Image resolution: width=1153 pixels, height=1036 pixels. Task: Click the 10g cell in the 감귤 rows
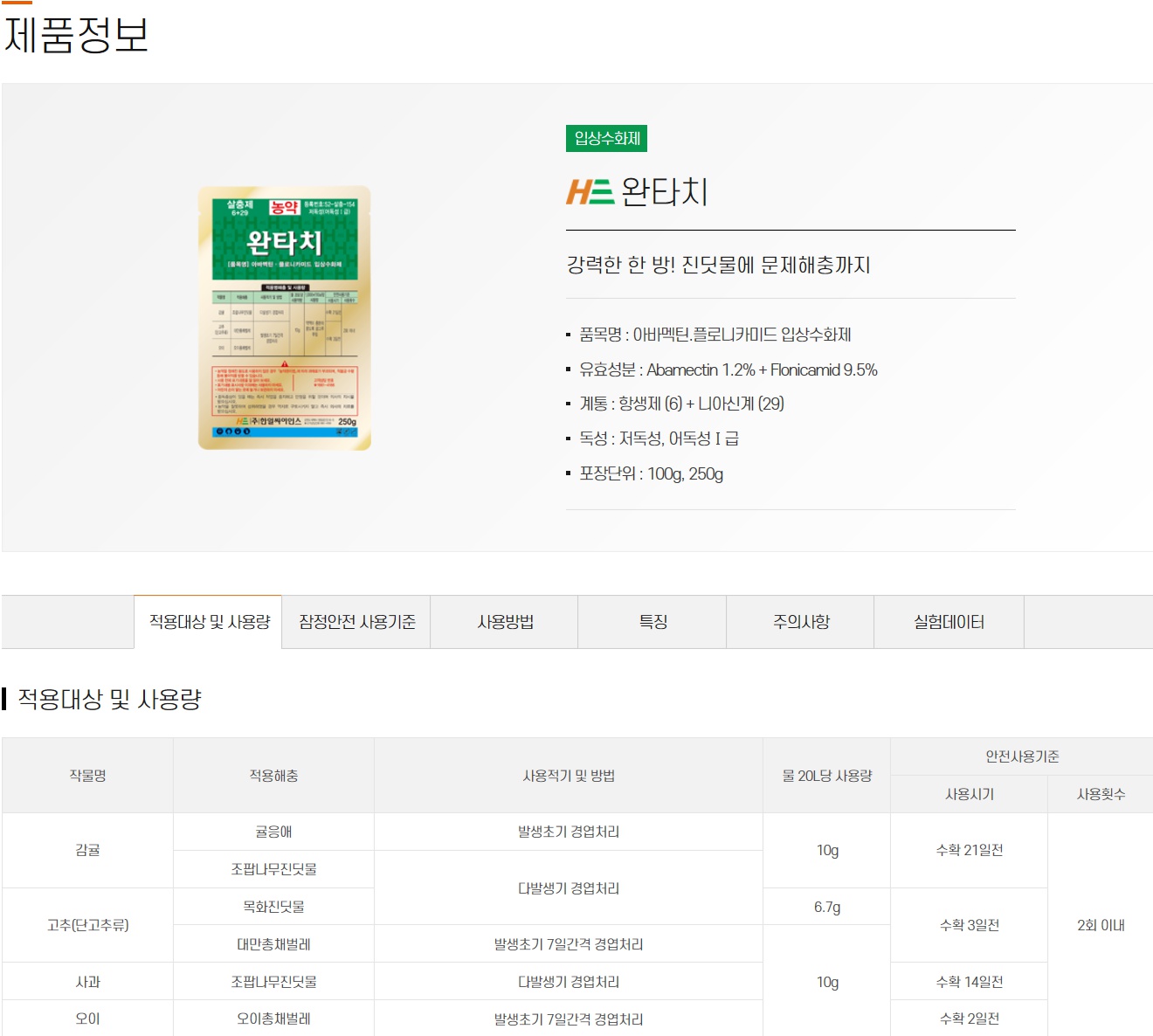point(827,850)
